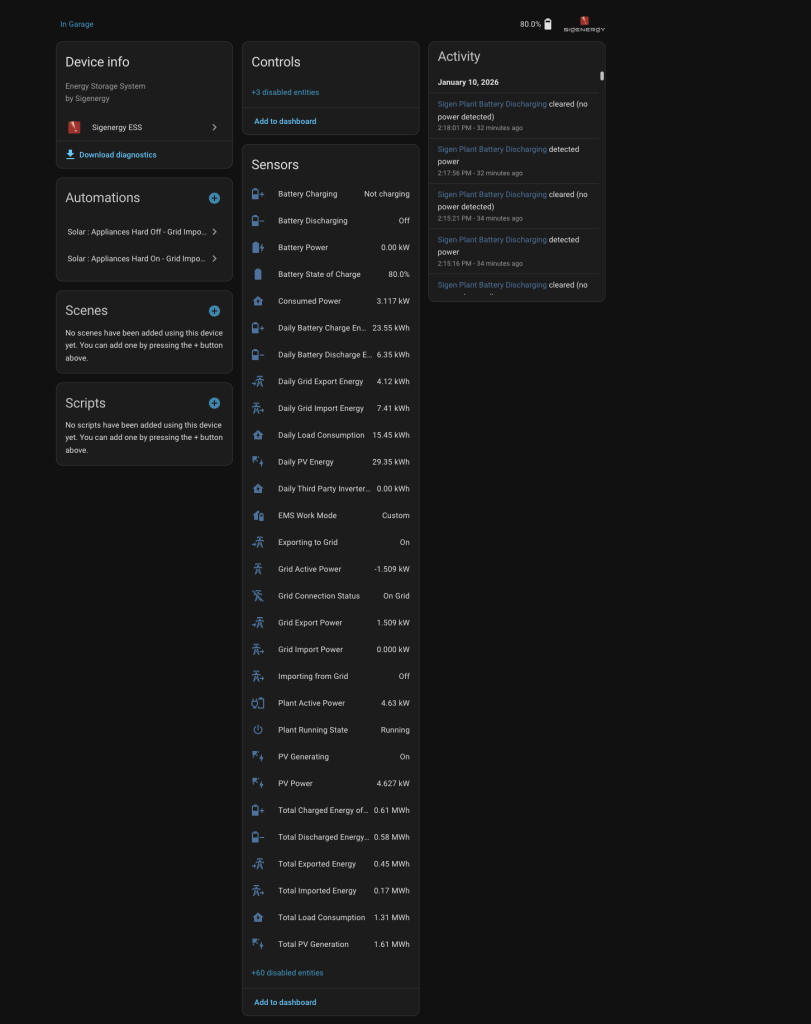Open the Sigenergy ESS integration entry
Viewport: 811px width, 1024px height.
(x=144, y=128)
